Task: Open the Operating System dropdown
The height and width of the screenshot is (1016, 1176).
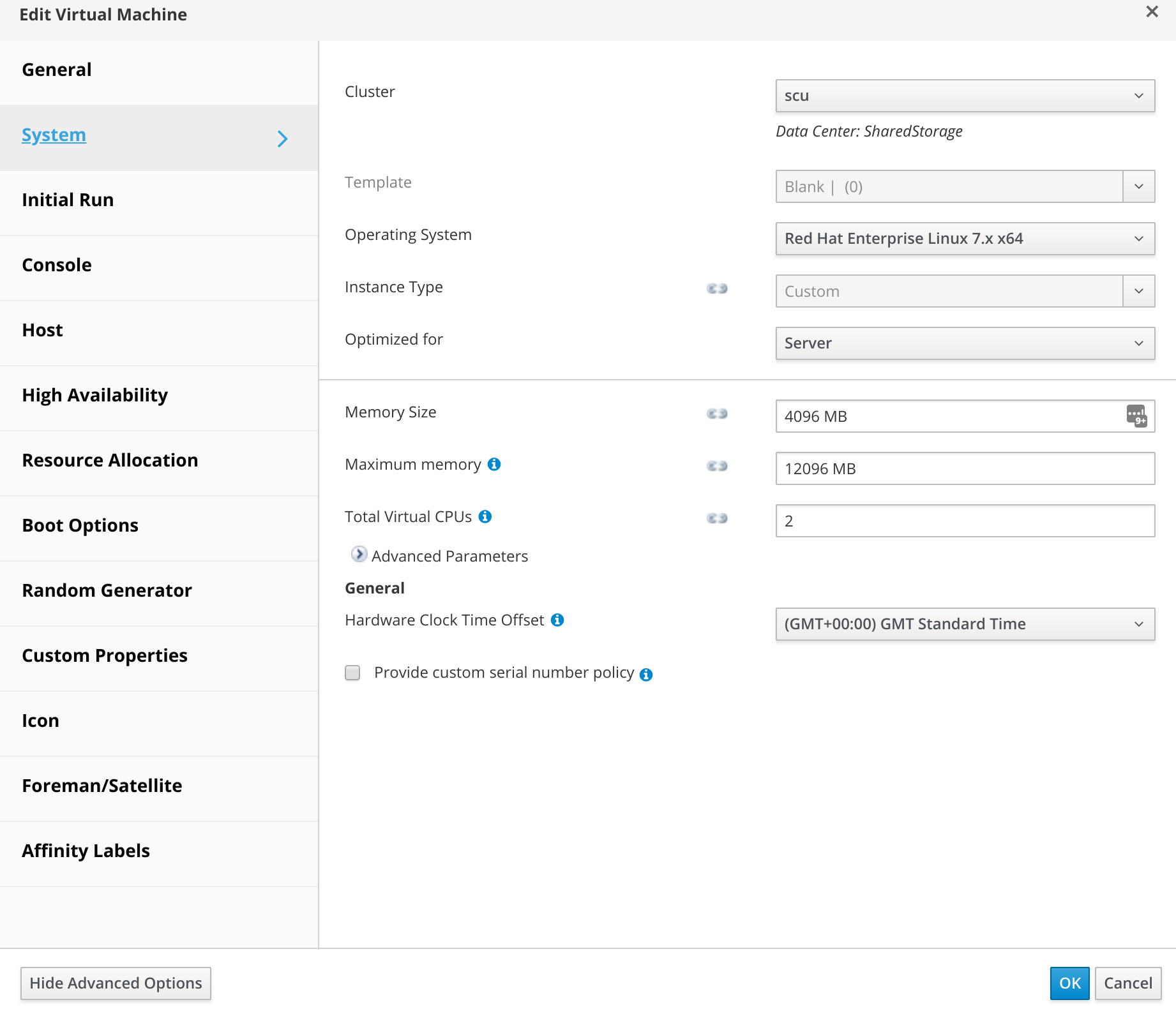Action: pyautogui.click(x=965, y=239)
